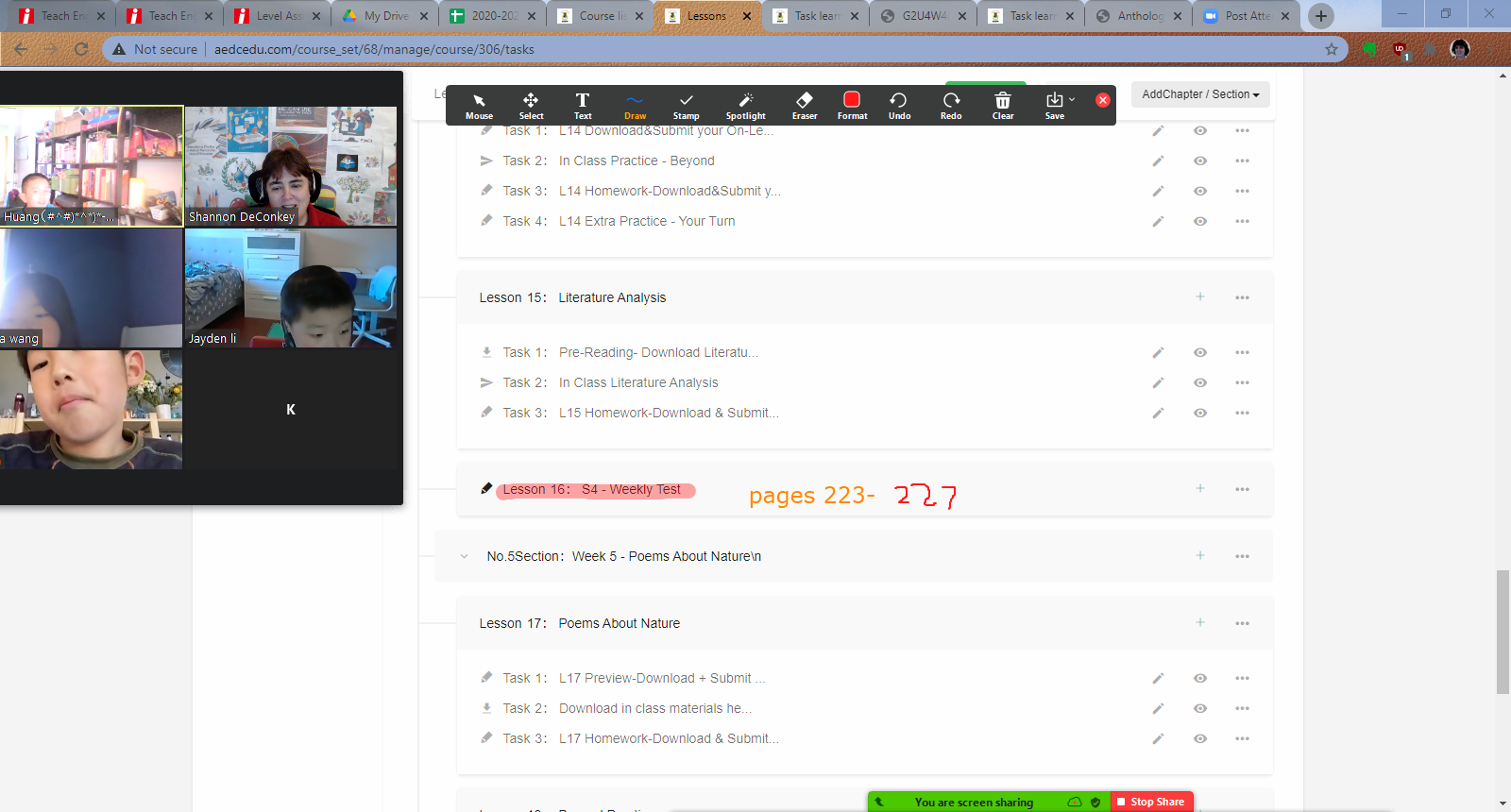The width and height of the screenshot is (1511, 812).
Task: Select Shannon DeConkey video thumbnail
Action: tap(291, 166)
